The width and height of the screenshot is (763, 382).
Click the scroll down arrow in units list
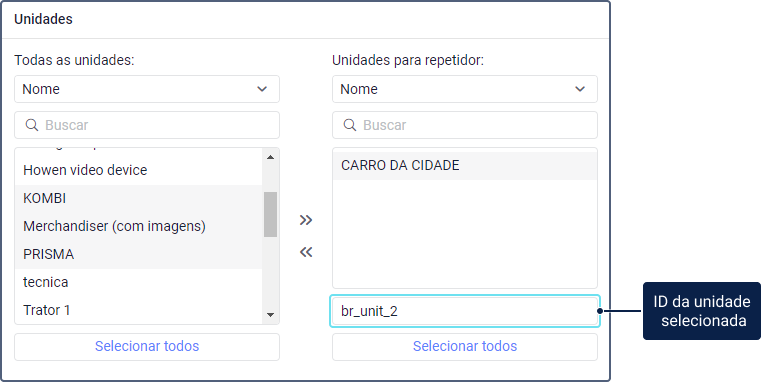pyautogui.click(x=271, y=315)
